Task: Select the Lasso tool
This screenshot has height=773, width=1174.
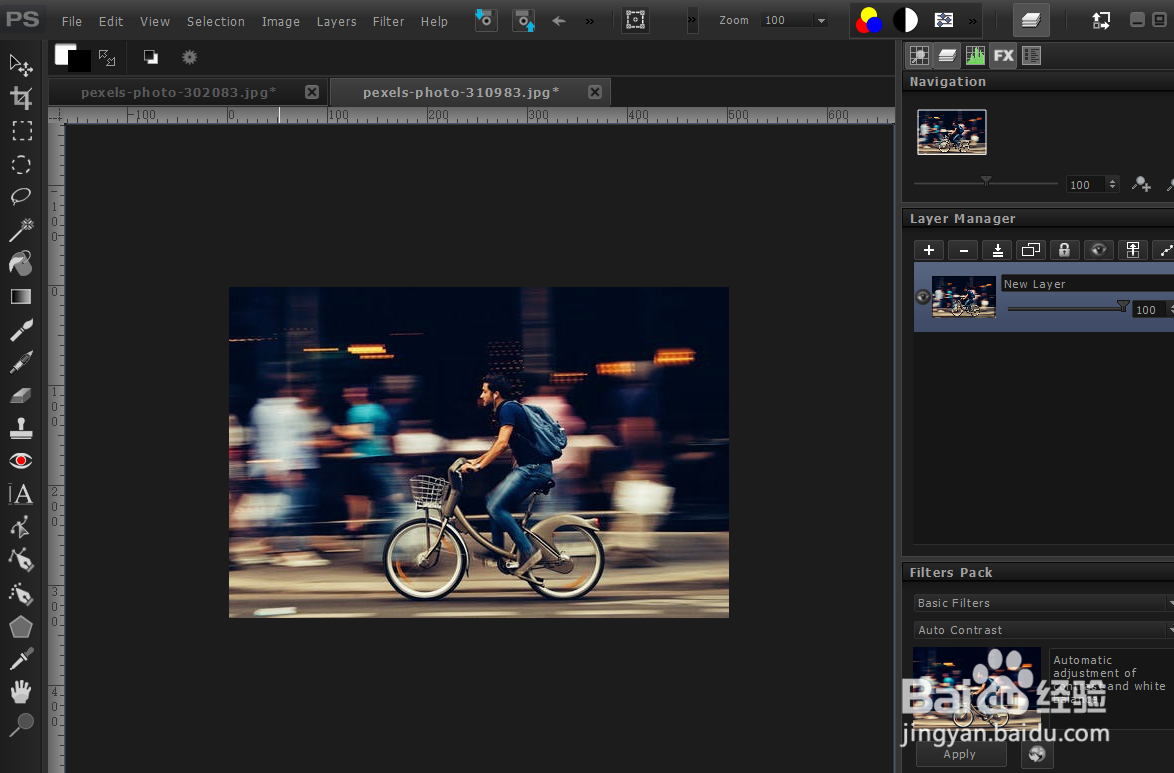Action: click(21, 196)
